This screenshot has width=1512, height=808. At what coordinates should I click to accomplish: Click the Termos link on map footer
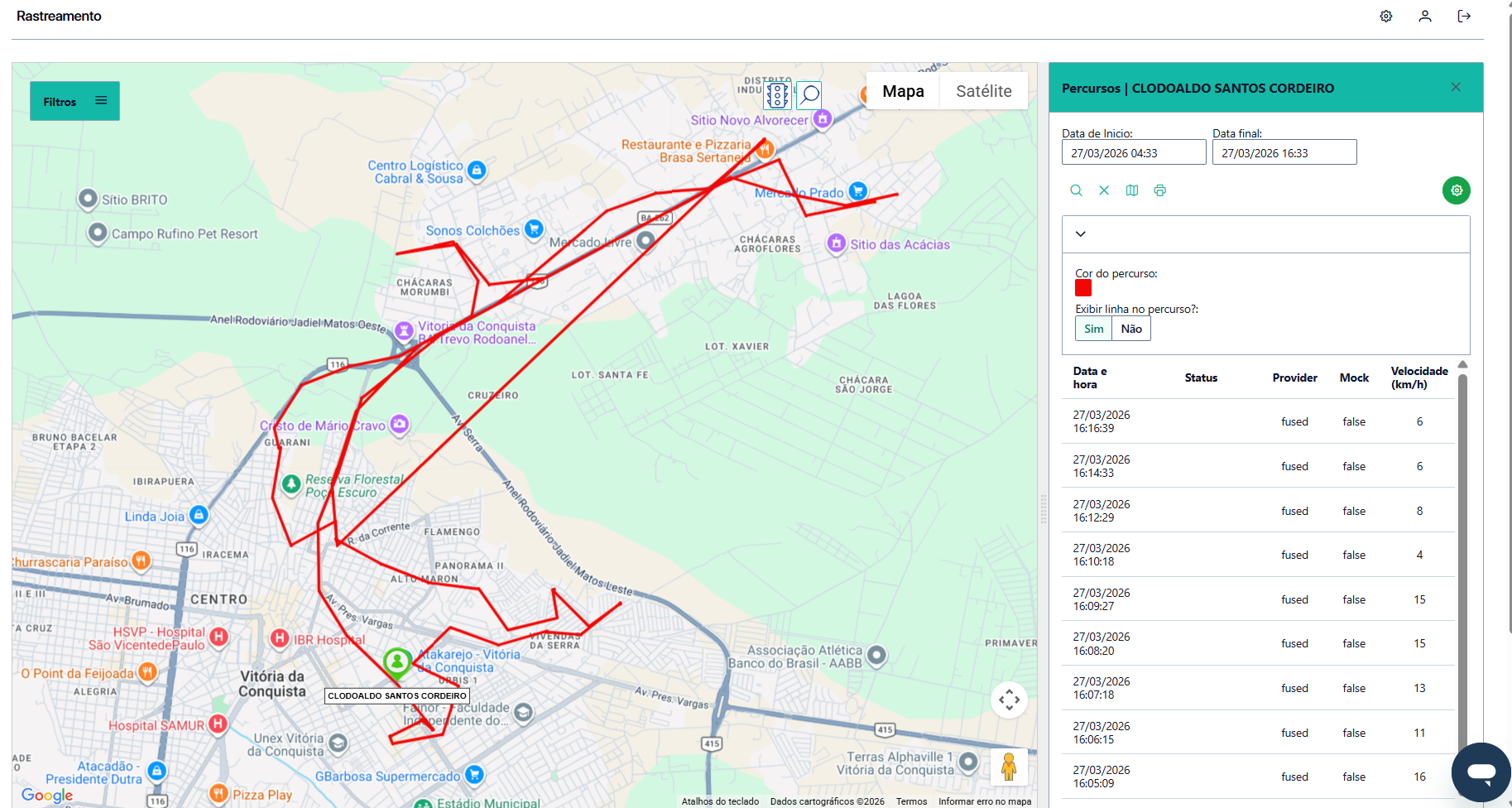point(911,801)
